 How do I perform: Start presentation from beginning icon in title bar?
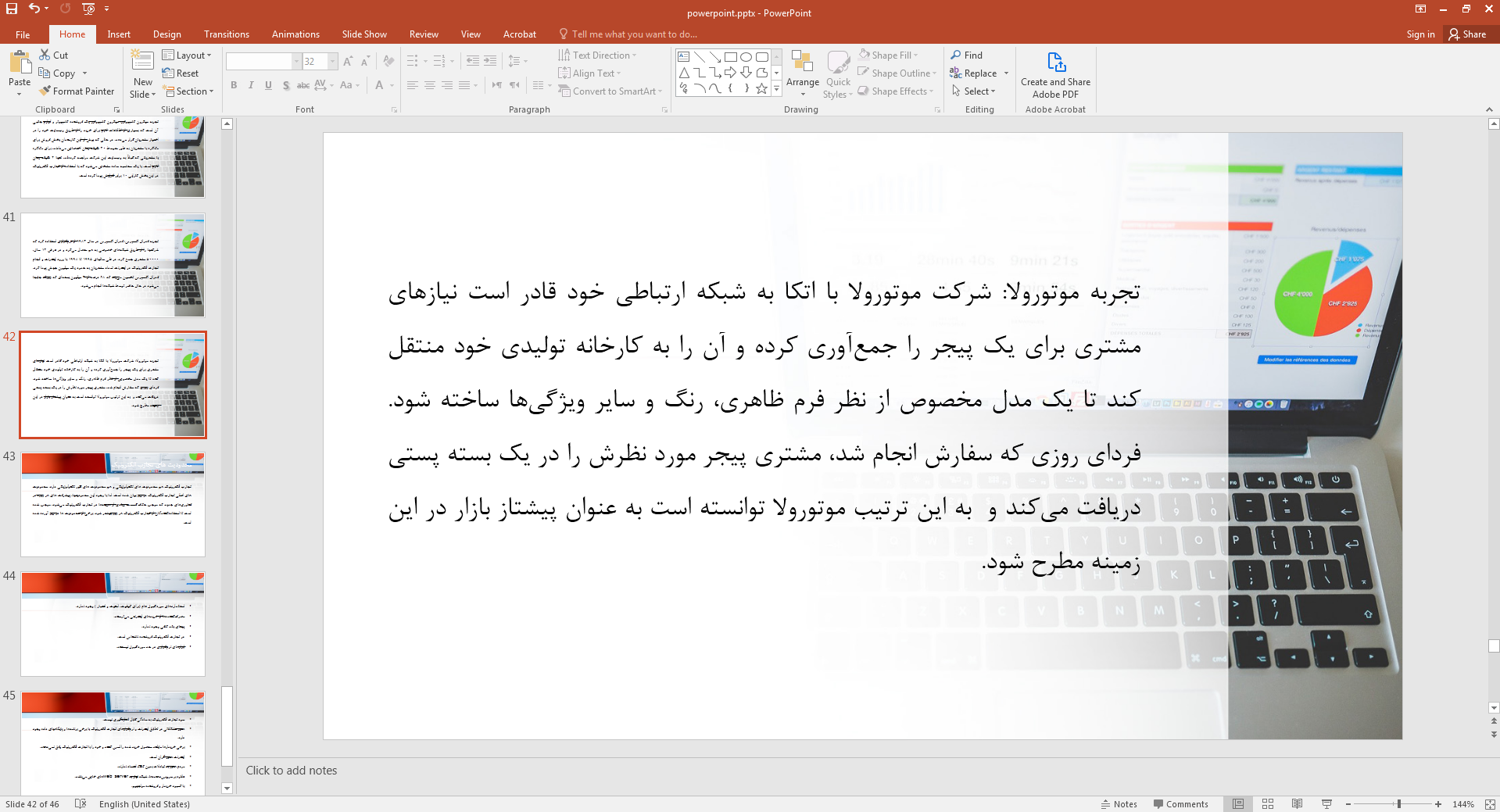point(88,9)
